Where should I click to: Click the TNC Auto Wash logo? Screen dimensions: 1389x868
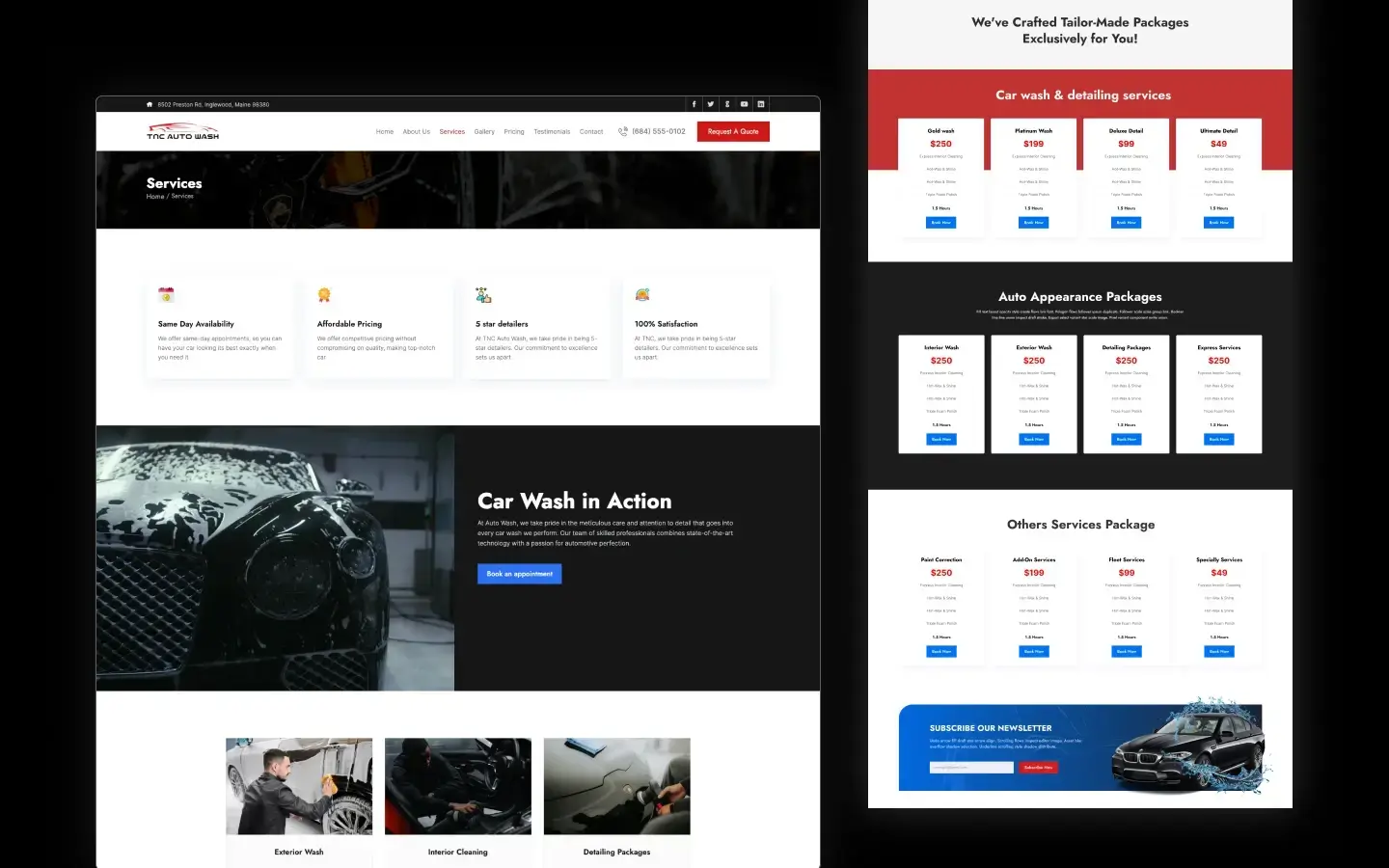[x=182, y=132]
